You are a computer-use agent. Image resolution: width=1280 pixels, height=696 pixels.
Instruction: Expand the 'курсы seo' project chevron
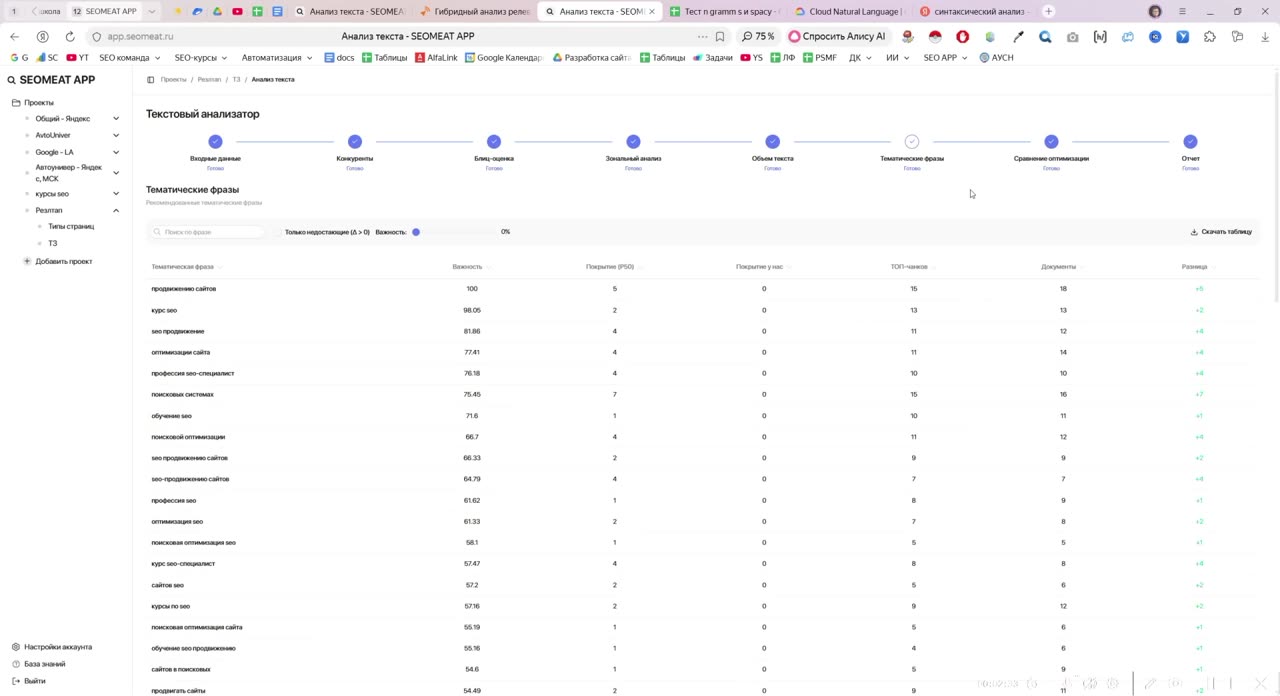[116, 194]
